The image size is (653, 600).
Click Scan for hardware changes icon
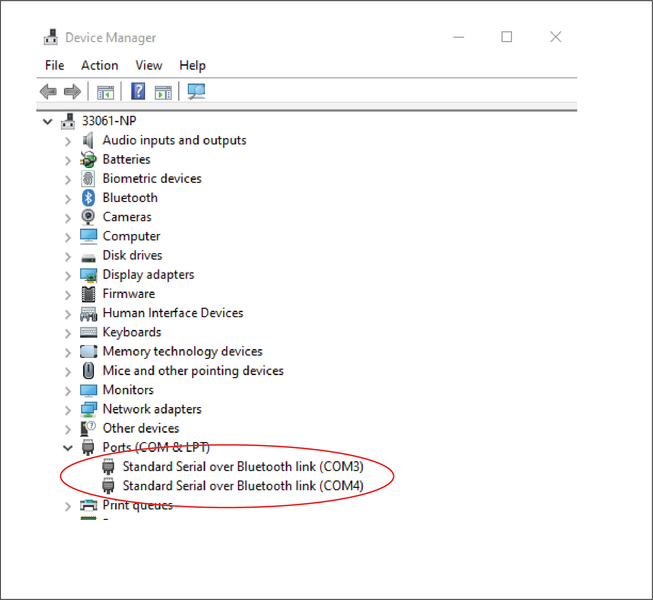(x=196, y=92)
